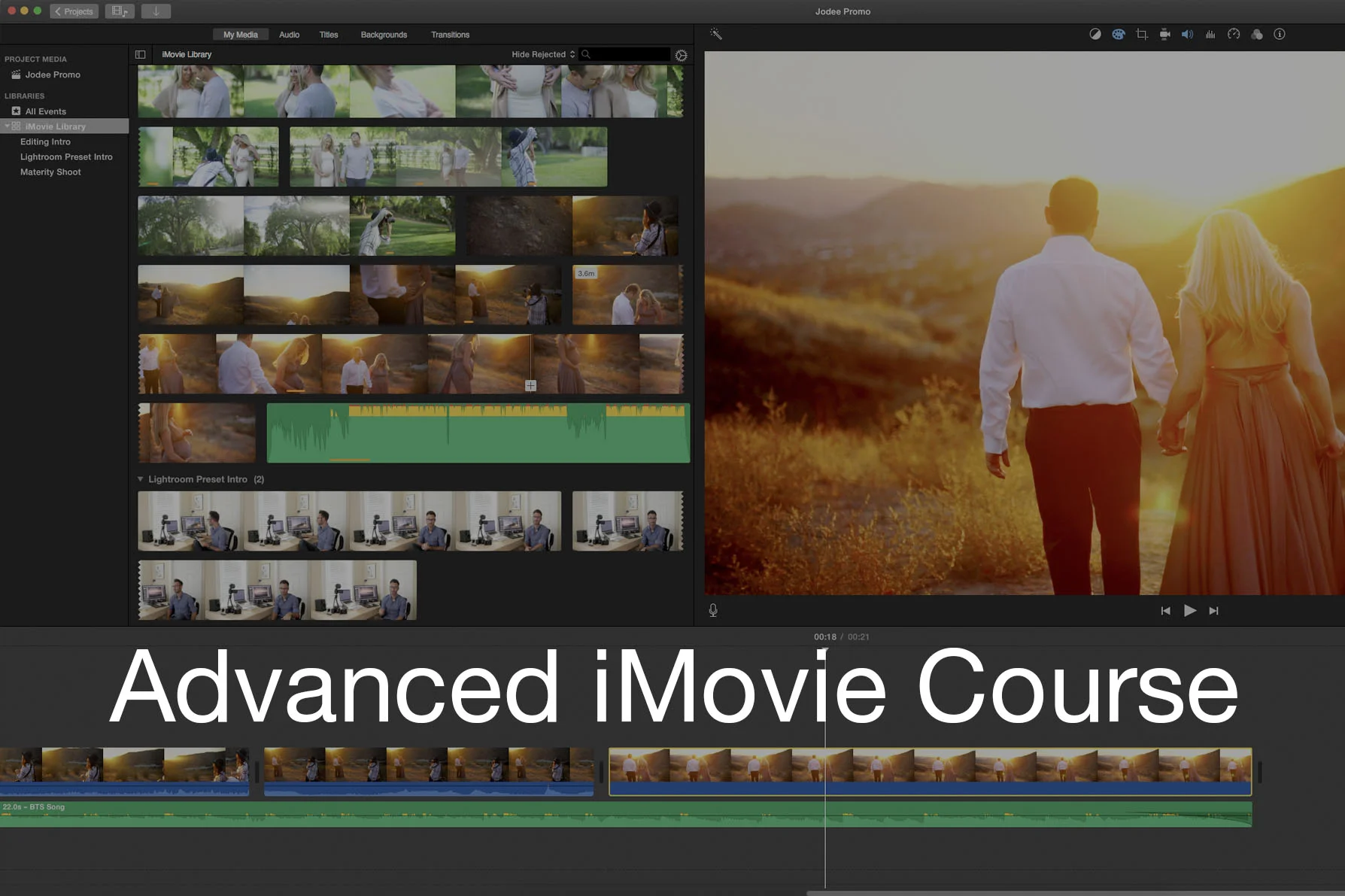
Task: Click the down-arrow import button
Action: (156, 11)
